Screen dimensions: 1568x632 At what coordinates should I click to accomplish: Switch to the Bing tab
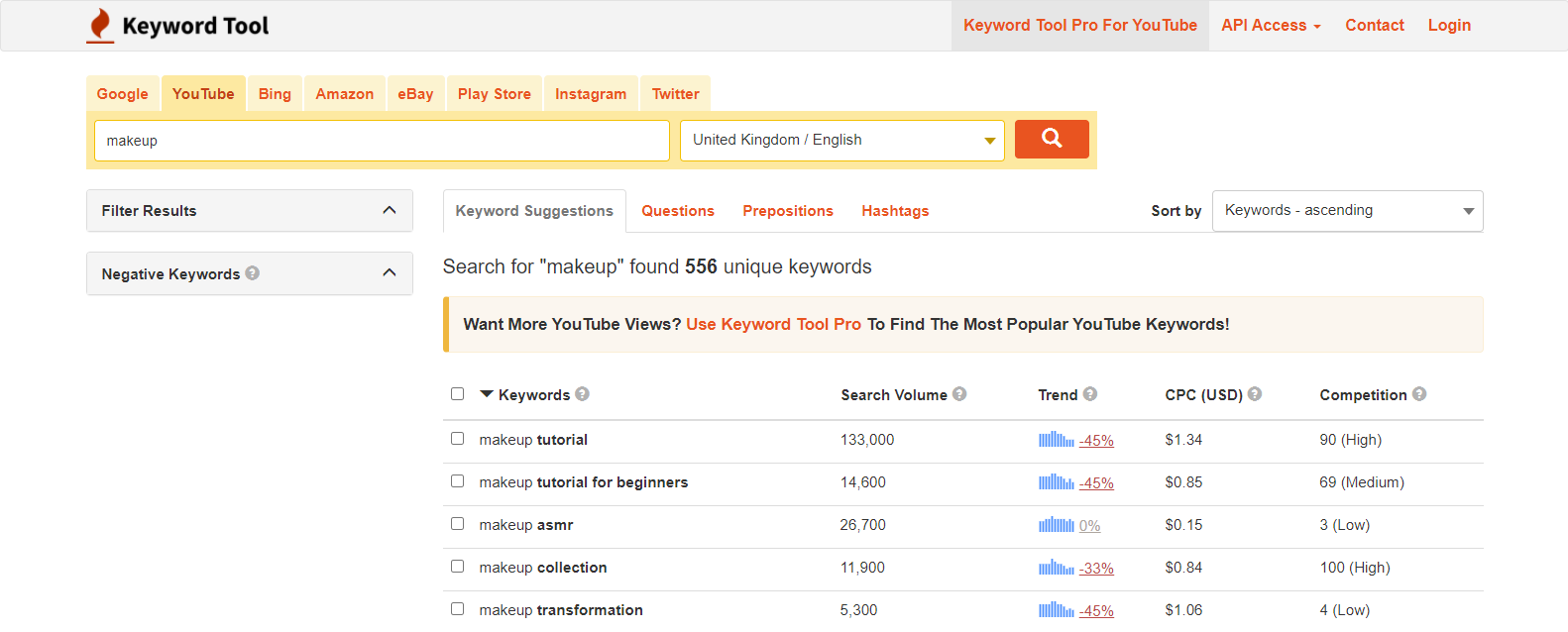tap(275, 93)
